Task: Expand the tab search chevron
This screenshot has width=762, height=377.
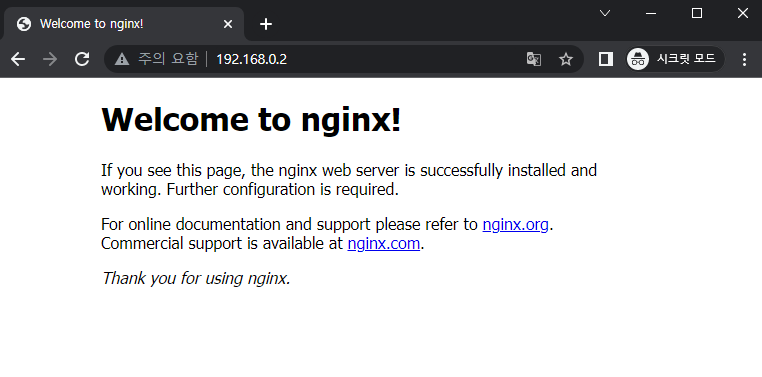Action: (605, 13)
